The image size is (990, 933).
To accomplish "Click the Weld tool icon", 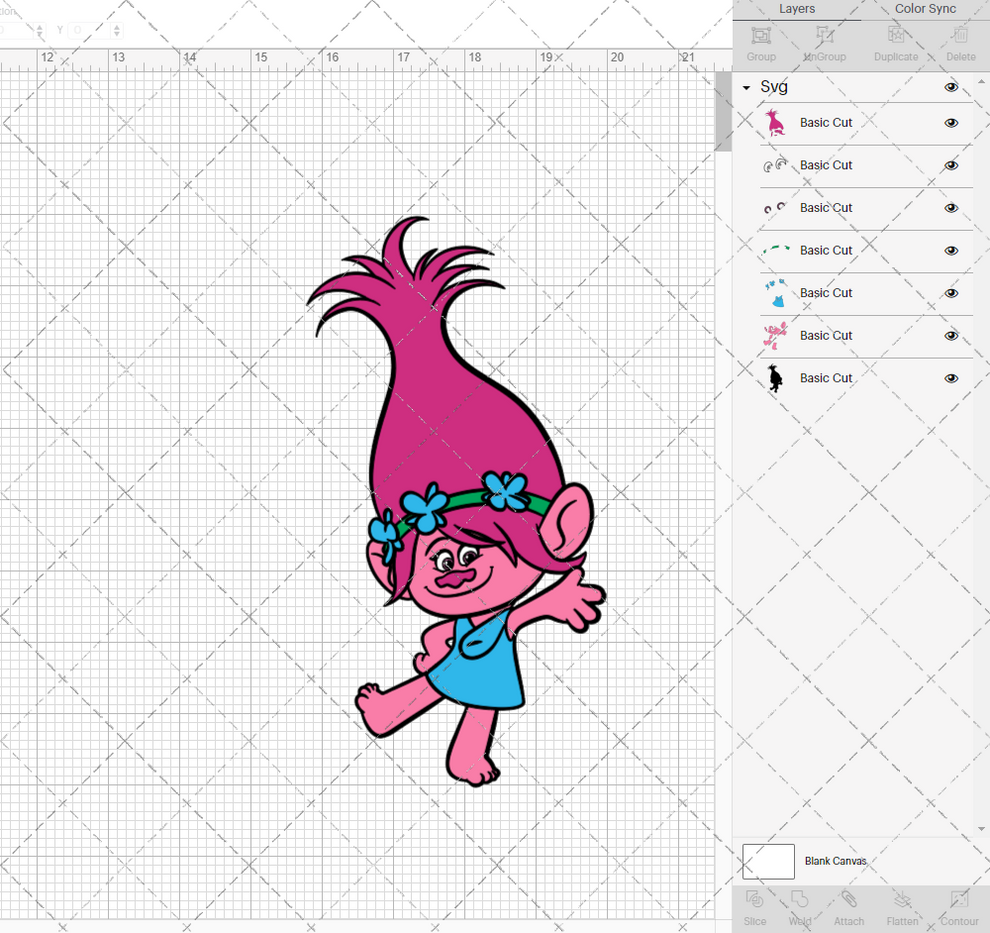I will (800, 907).
